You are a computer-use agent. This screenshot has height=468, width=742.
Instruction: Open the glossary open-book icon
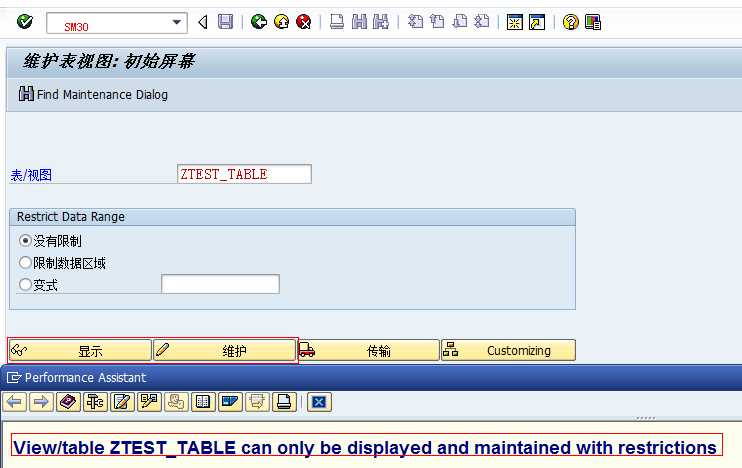203,402
